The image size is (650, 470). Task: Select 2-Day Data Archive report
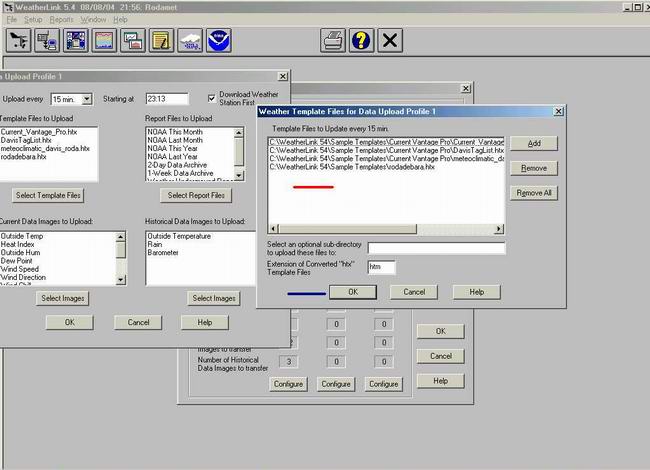[177, 165]
